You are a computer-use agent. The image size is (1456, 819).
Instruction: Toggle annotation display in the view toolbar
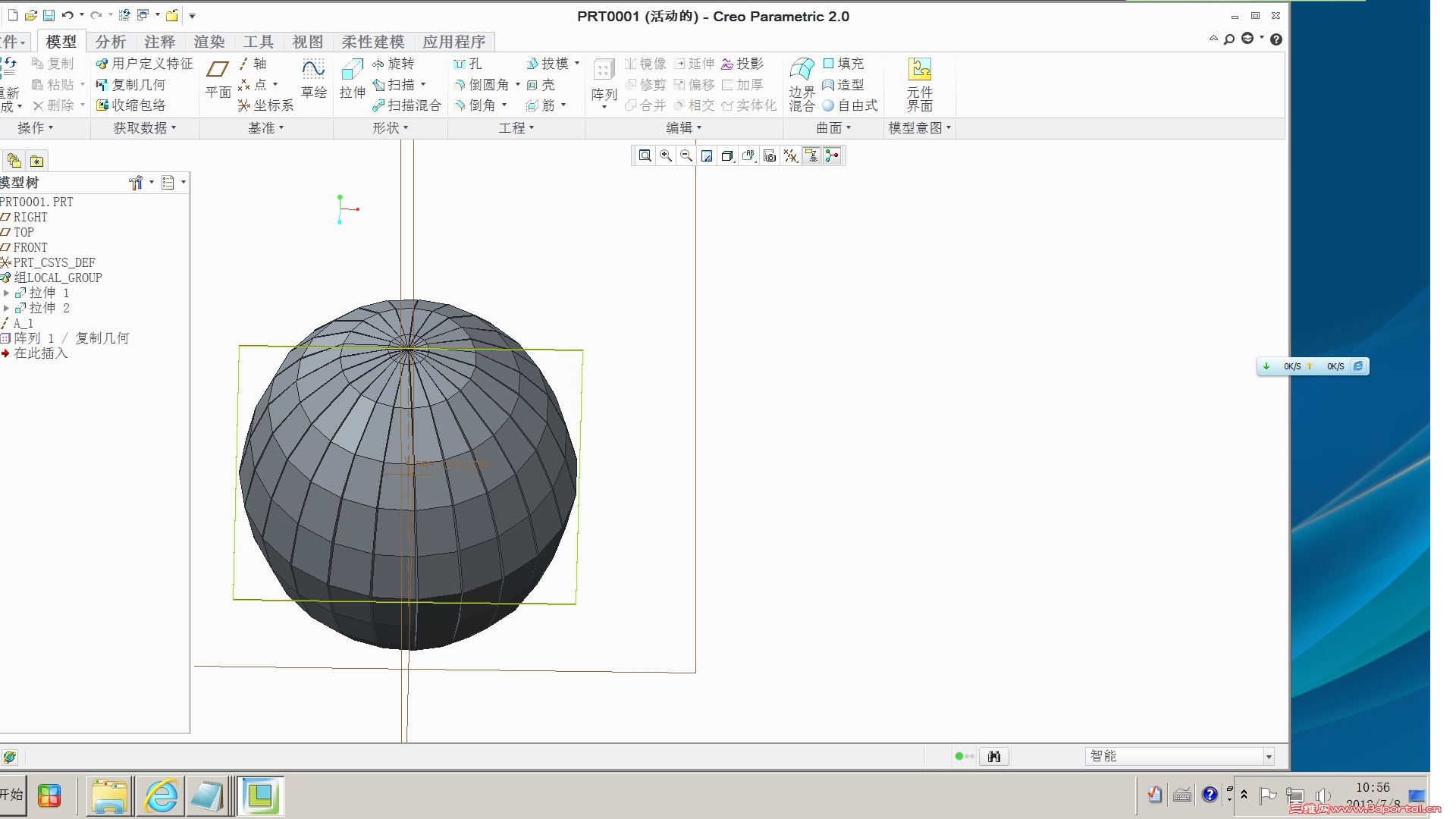coord(811,156)
